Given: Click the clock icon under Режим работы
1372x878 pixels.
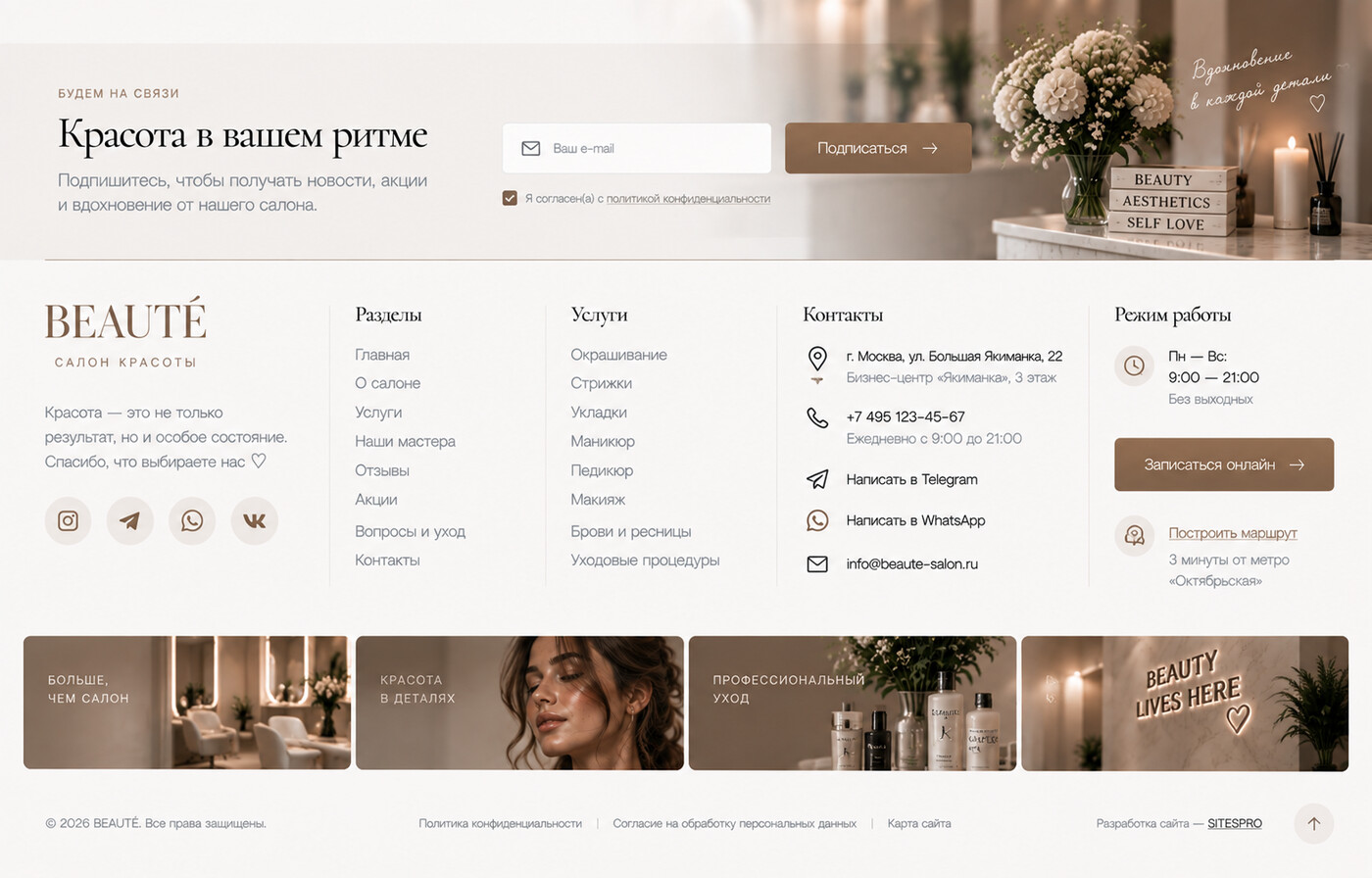Looking at the screenshot, I should pos(1134,366).
